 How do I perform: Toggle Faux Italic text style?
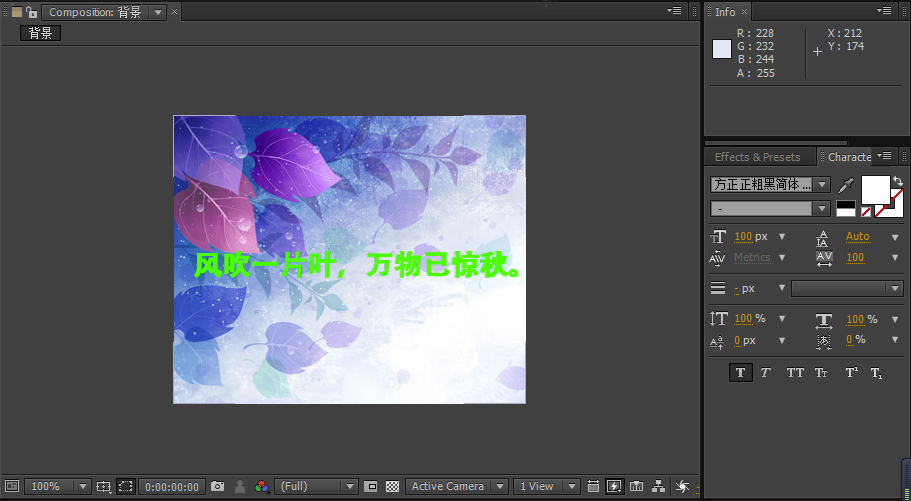coord(766,372)
